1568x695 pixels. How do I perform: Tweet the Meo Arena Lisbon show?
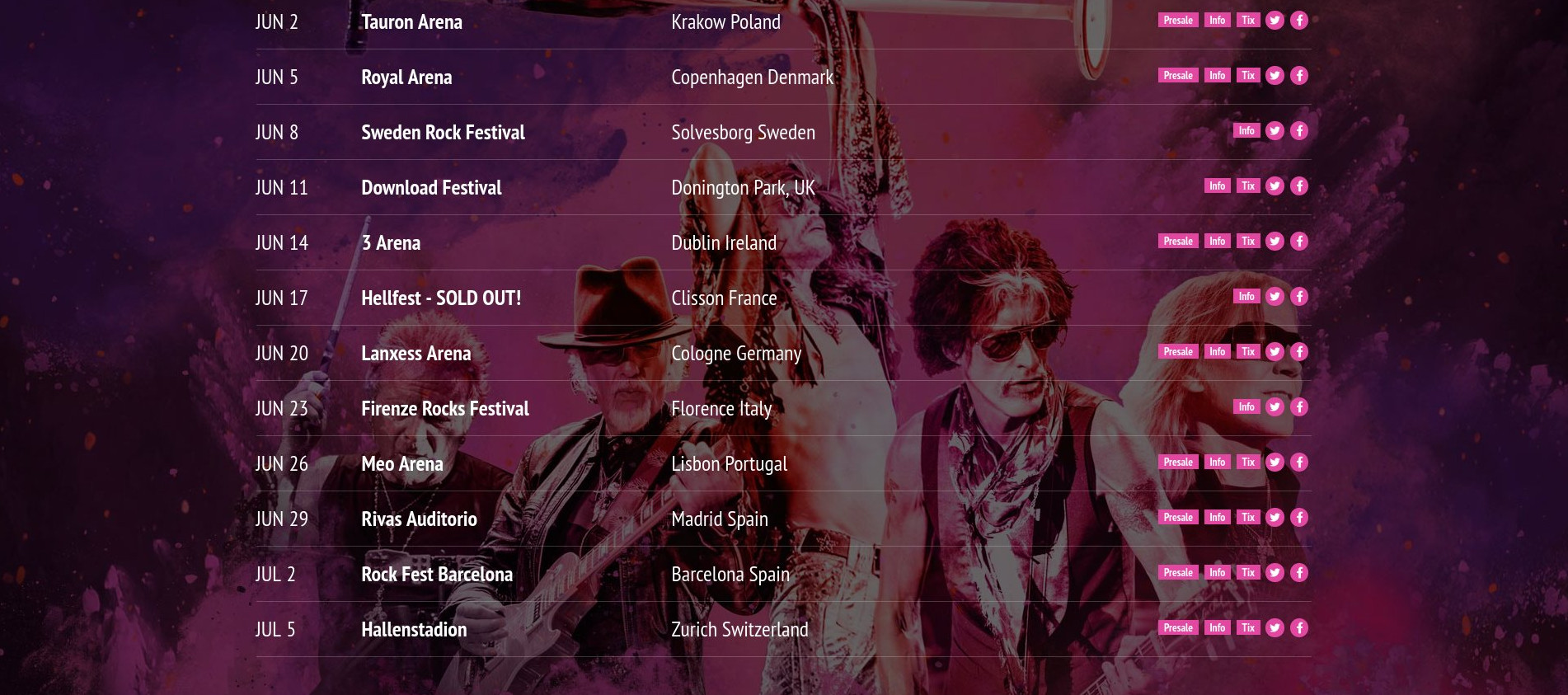1275,463
